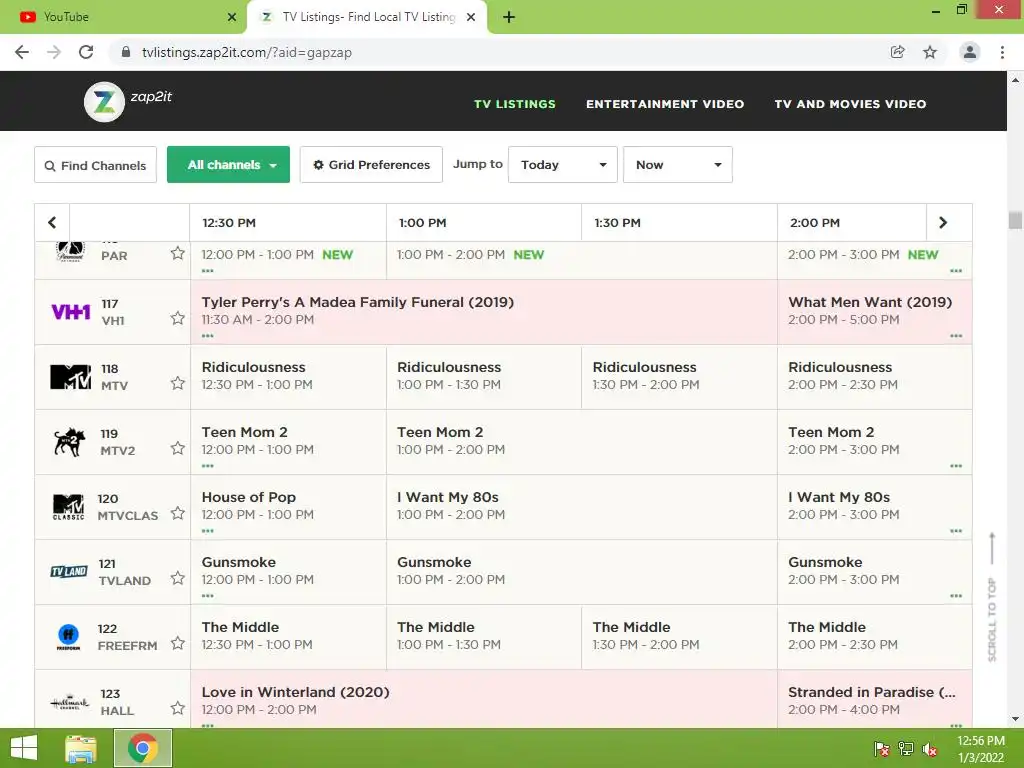The width and height of the screenshot is (1024, 768).
Task: Click the page vertical scrollbar thumb
Action: click(x=1015, y=220)
